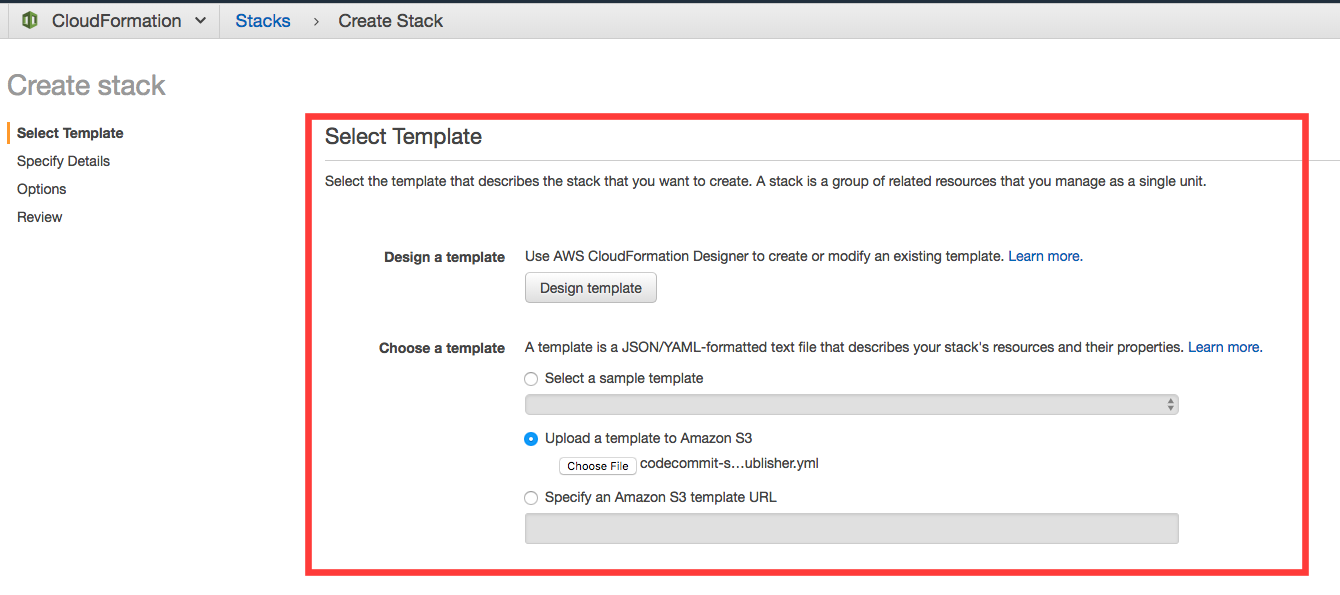Open the template 'Learn more' link
The image size is (1340, 595).
tap(1223, 347)
